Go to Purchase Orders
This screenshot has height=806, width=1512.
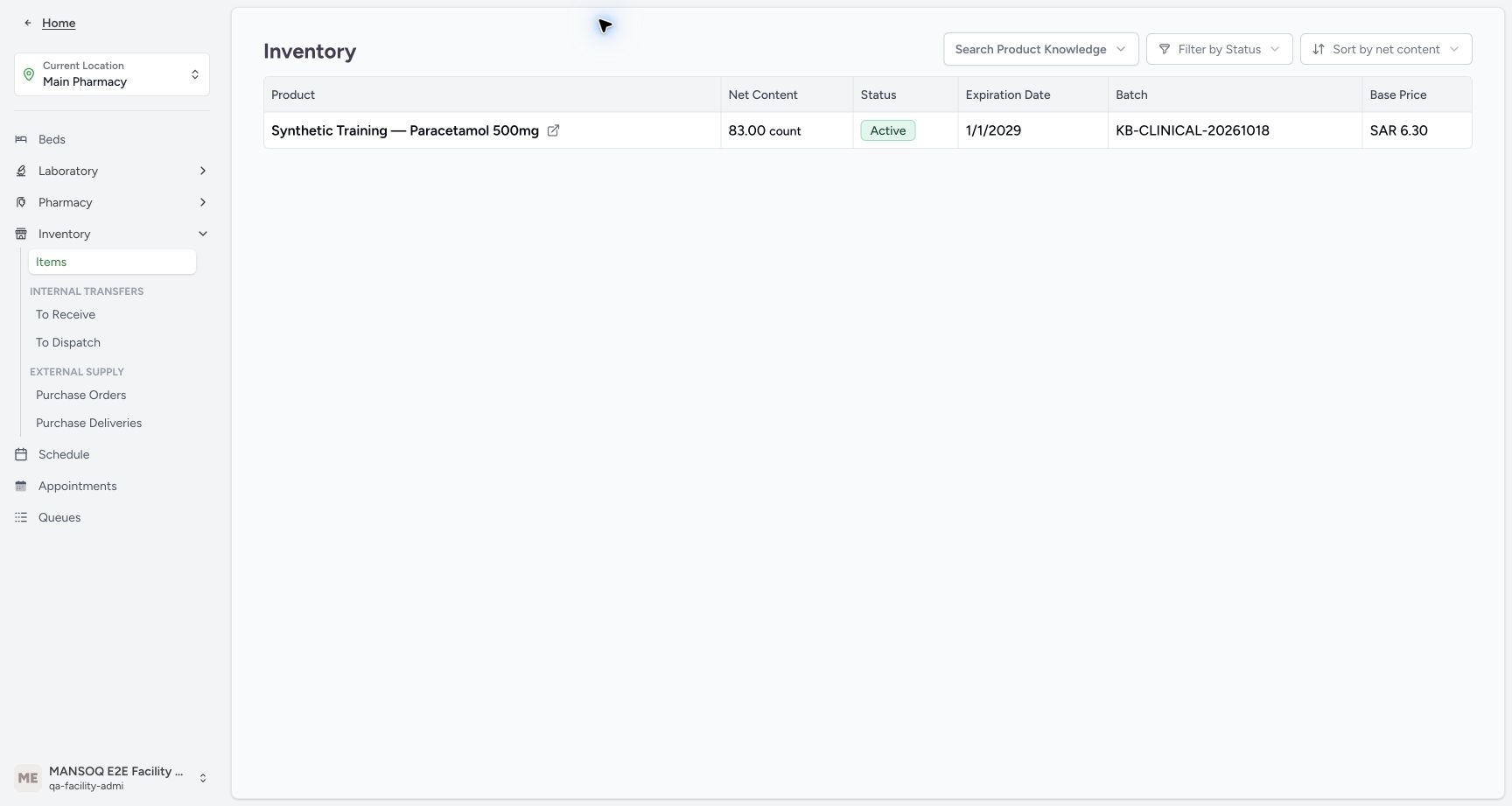pyautogui.click(x=80, y=395)
